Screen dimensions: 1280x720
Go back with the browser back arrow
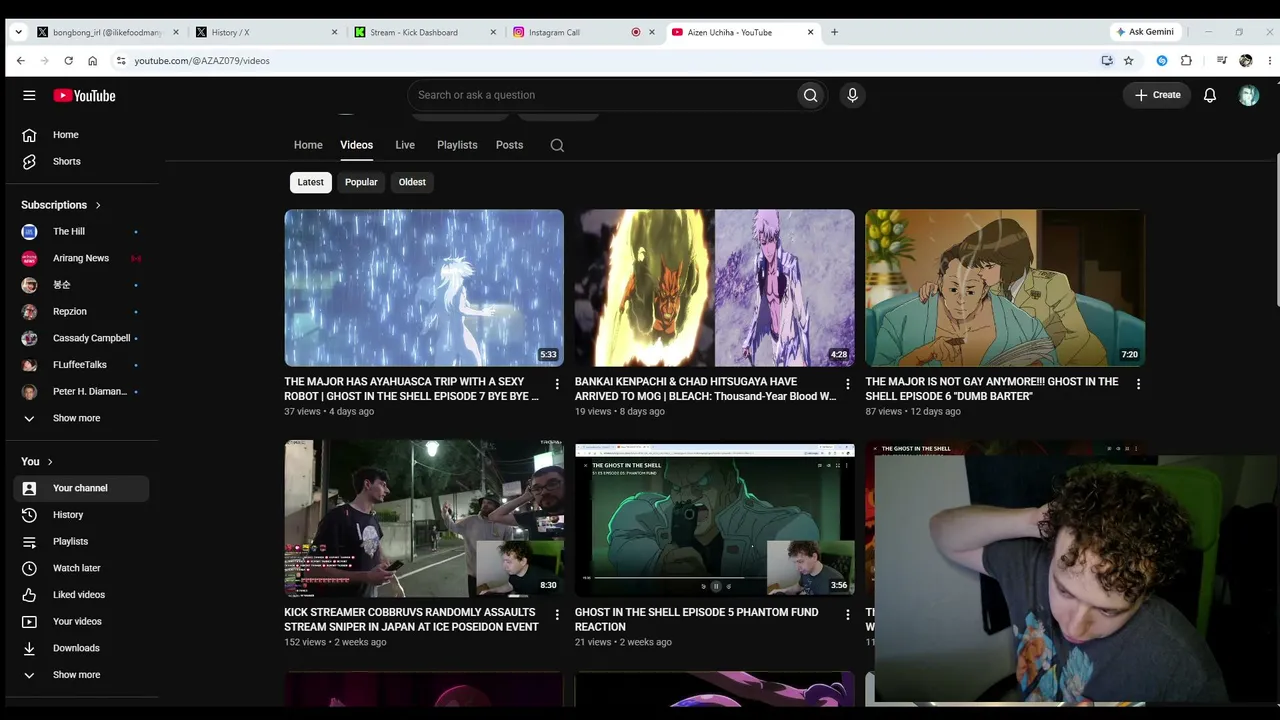[x=20, y=60]
